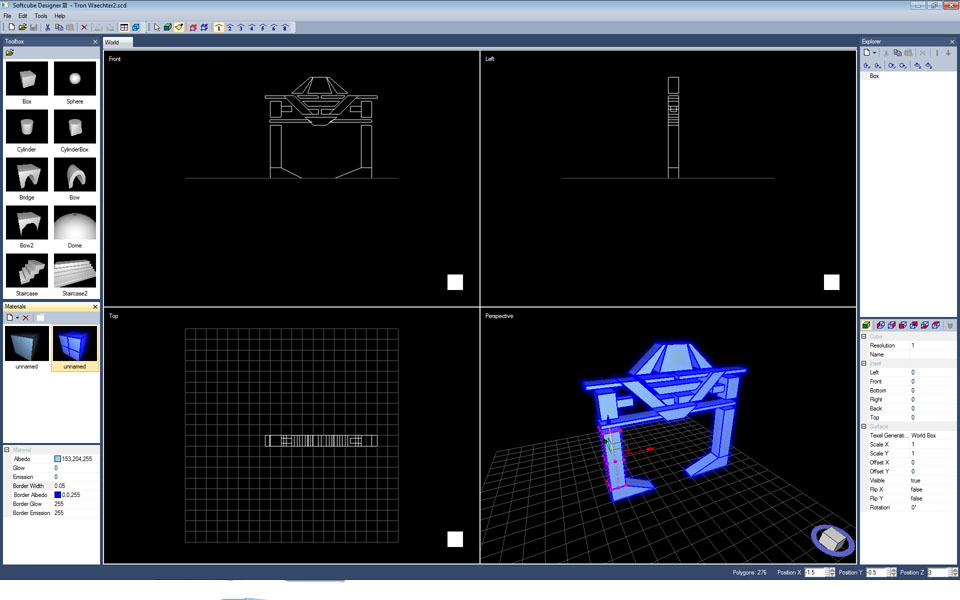Open the Tools menu

pyautogui.click(x=40, y=16)
